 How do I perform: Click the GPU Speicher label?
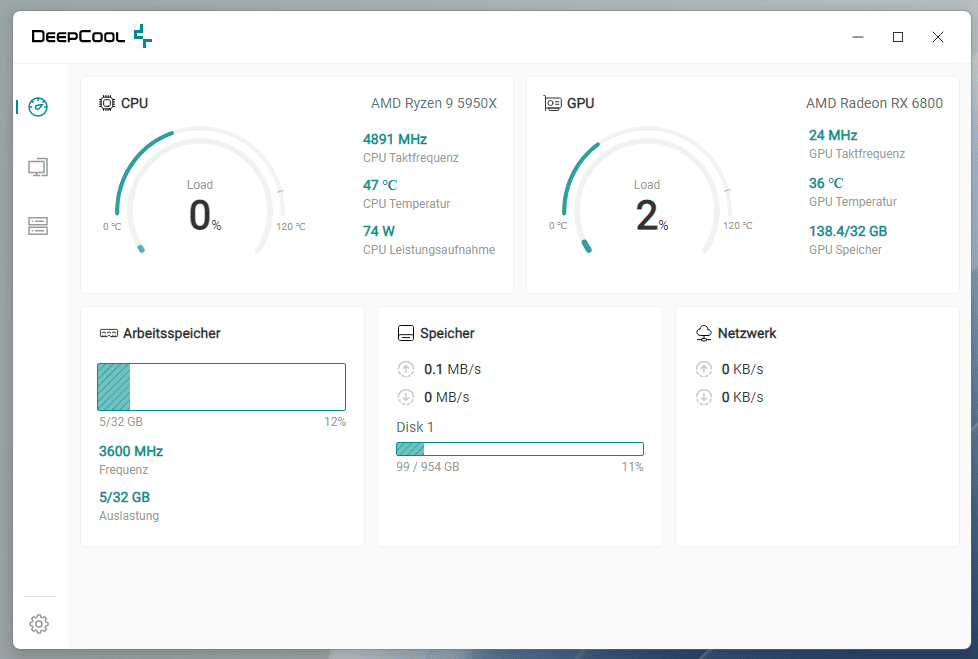click(x=845, y=250)
